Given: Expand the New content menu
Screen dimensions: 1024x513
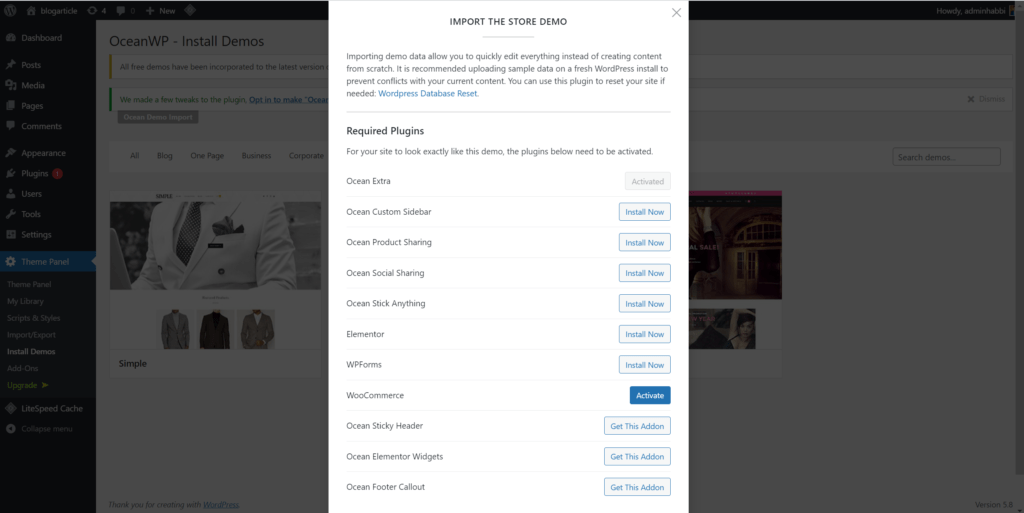Looking at the screenshot, I should pyautogui.click(x=160, y=10).
